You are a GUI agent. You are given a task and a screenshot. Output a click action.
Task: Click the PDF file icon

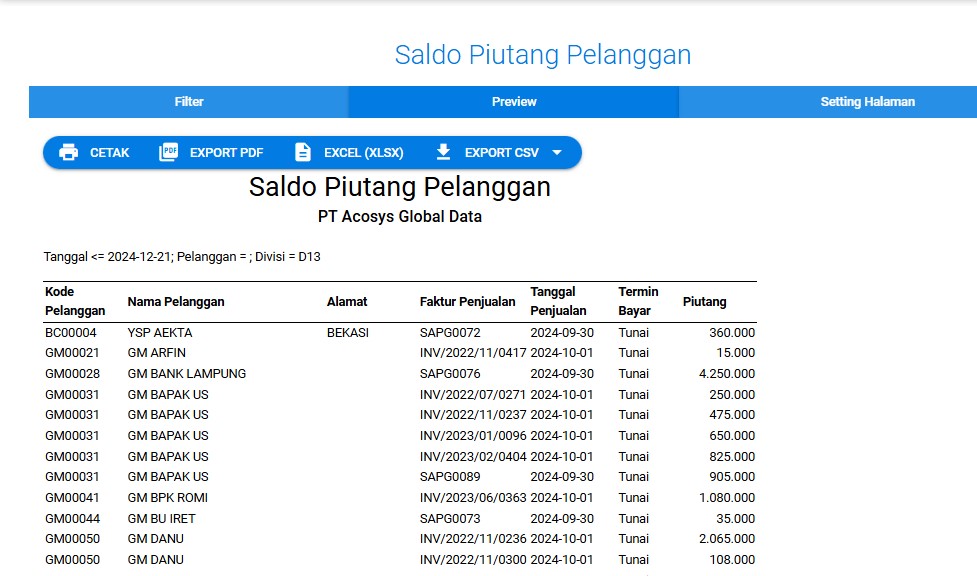tap(168, 153)
